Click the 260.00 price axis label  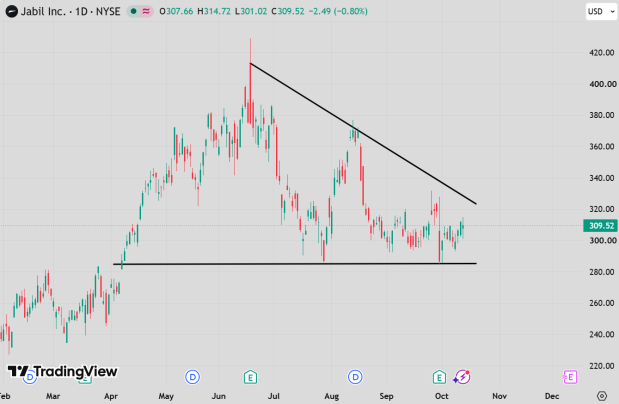[x=602, y=303]
